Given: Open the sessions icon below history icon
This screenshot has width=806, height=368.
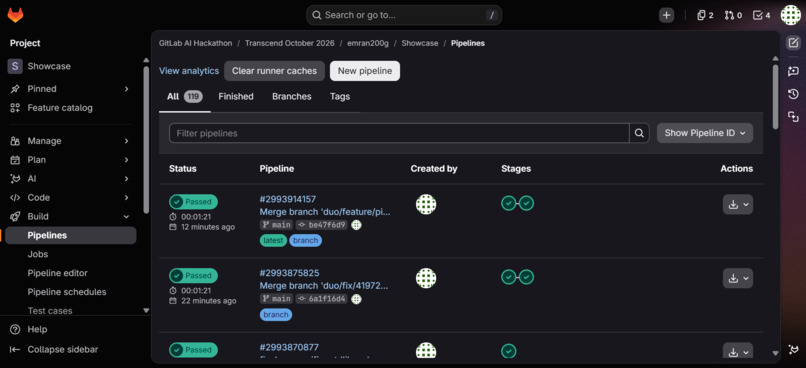Looking at the screenshot, I should (793, 117).
